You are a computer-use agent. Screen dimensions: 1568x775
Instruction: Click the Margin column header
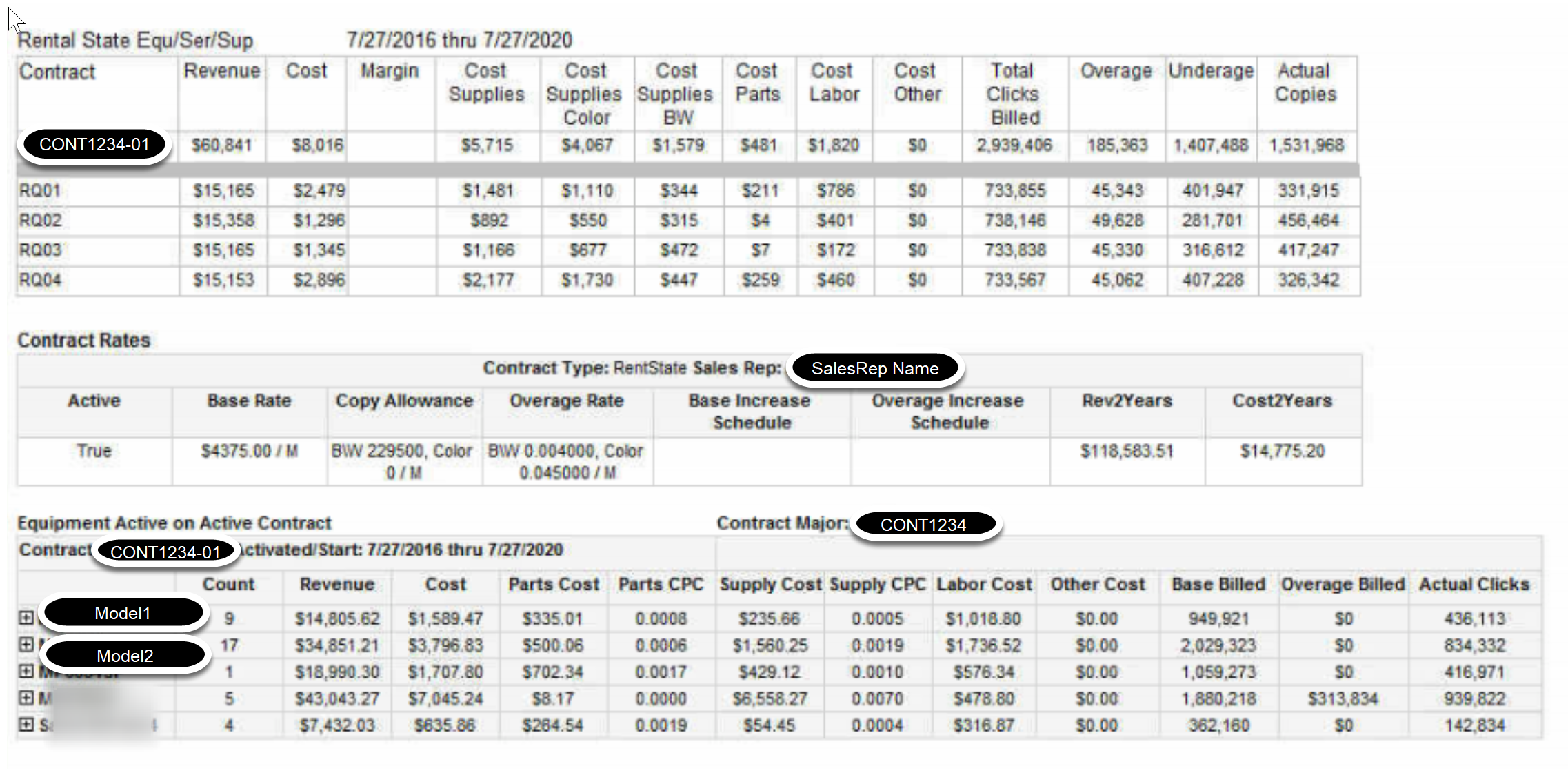[390, 70]
